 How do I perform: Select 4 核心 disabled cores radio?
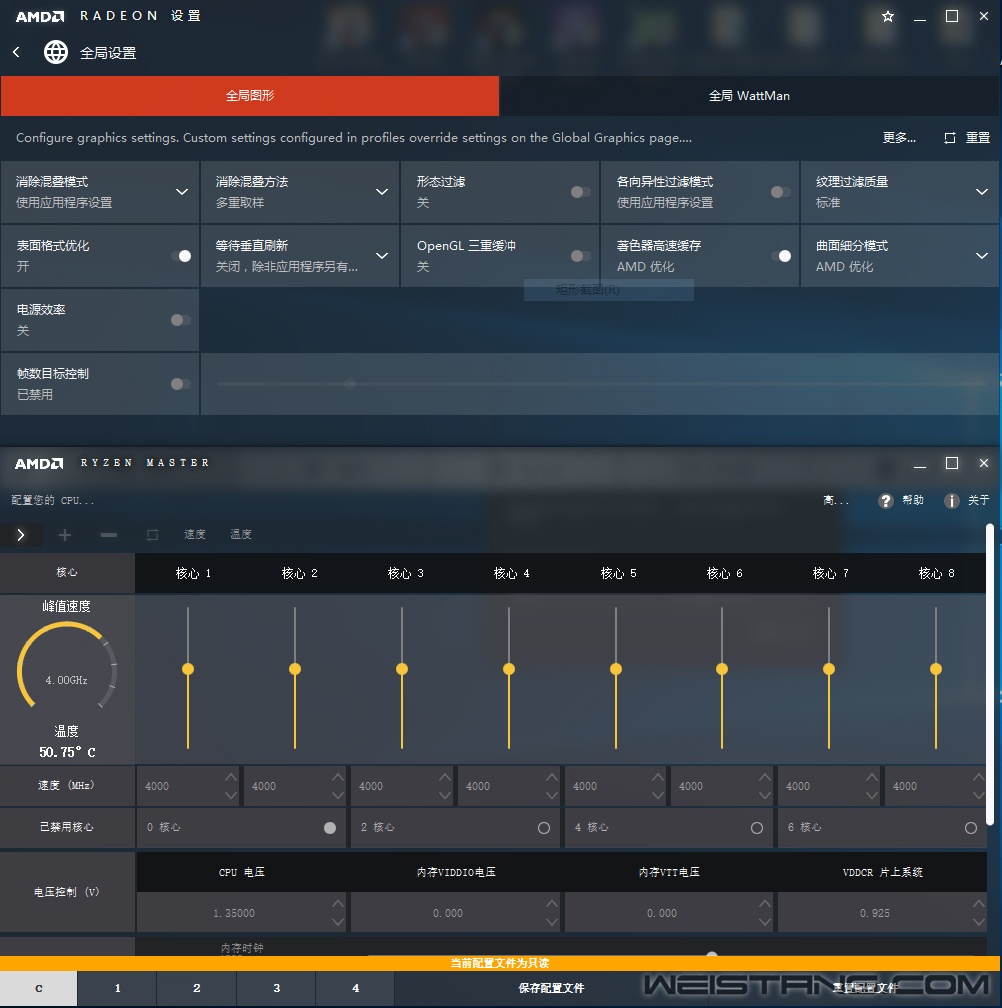coord(757,828)
